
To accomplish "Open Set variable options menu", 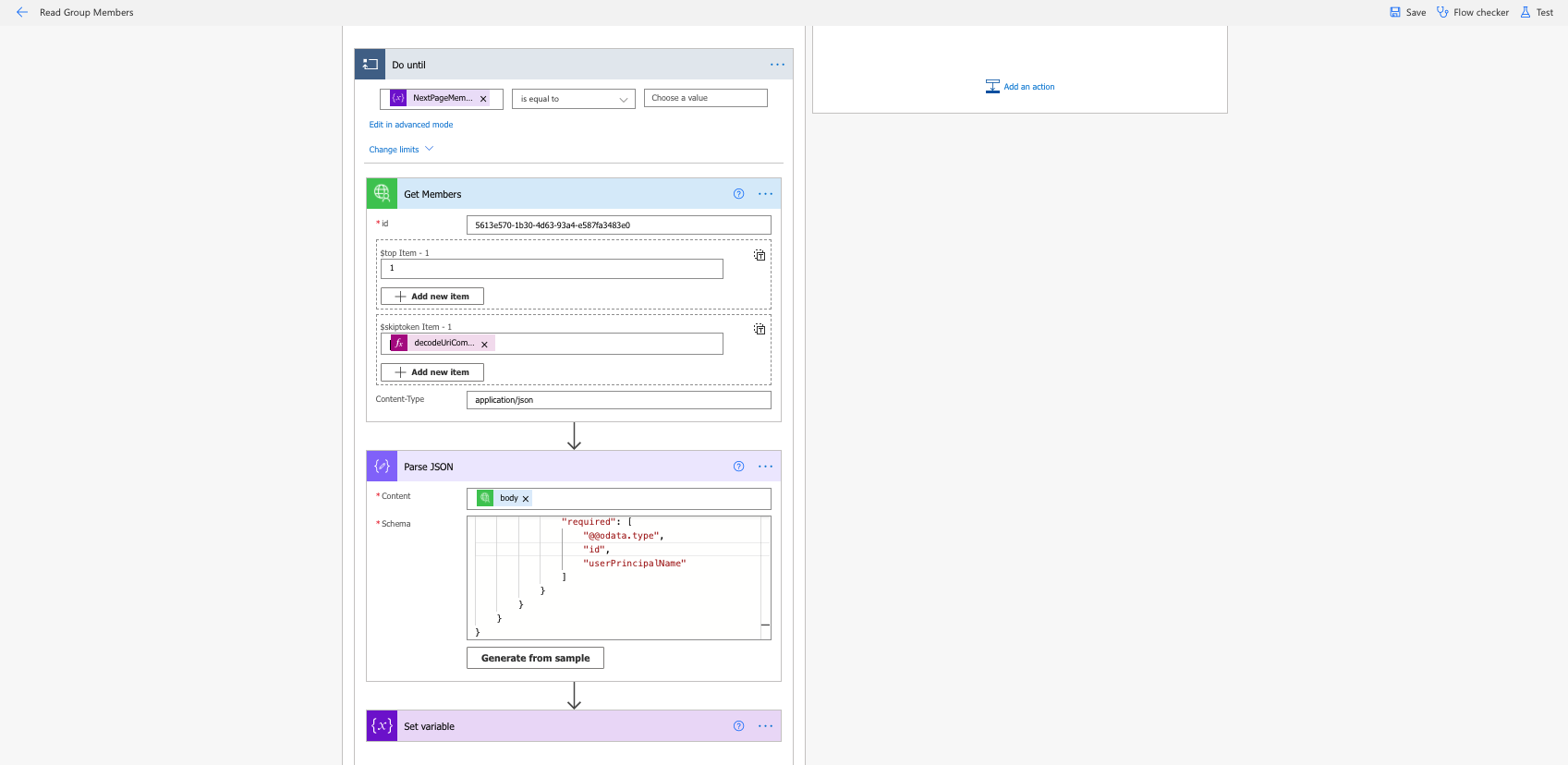I will [x=765, y=726].
